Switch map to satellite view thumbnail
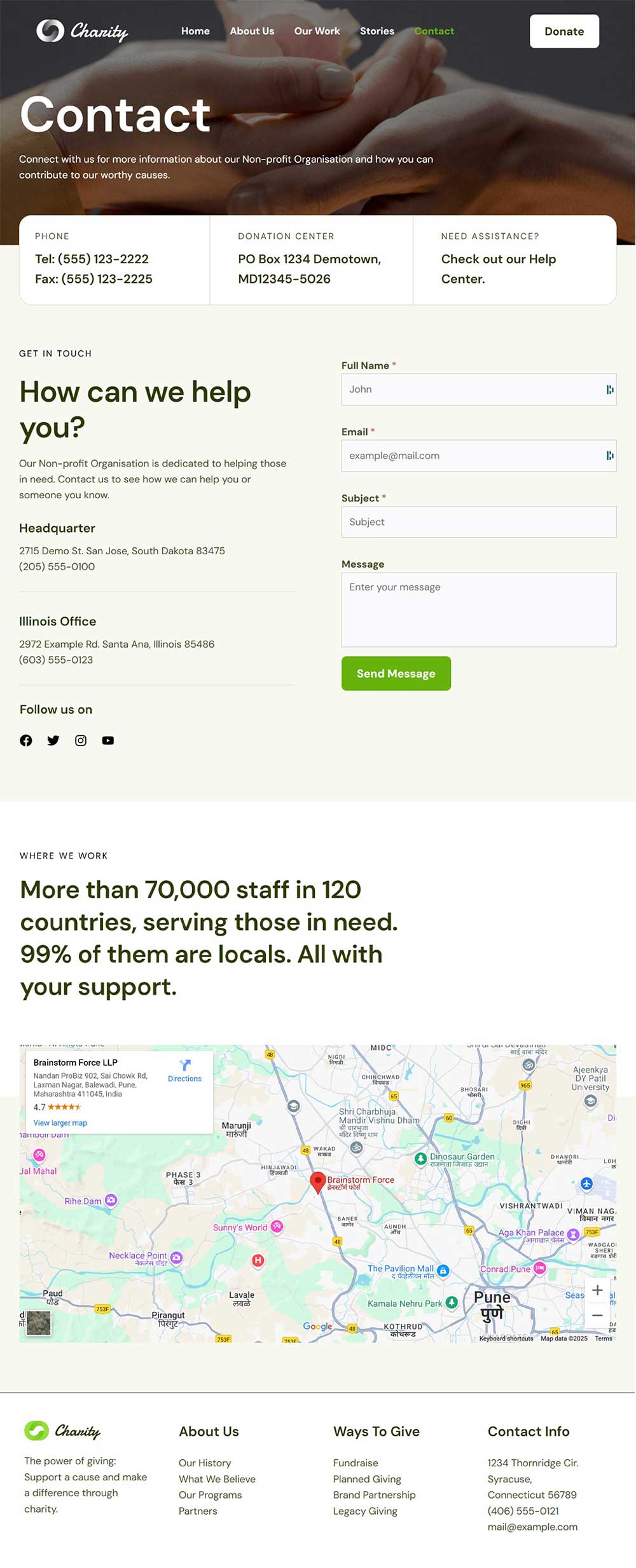The image size is (636, 1568). [38, 1323]
